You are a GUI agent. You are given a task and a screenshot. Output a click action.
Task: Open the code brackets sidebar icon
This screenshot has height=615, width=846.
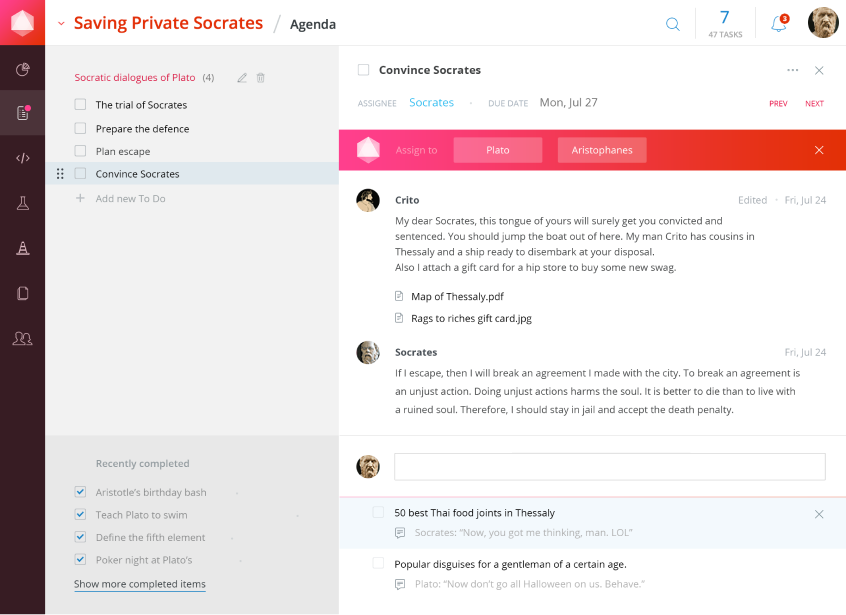pyautogui.click(x=23, y=157)
